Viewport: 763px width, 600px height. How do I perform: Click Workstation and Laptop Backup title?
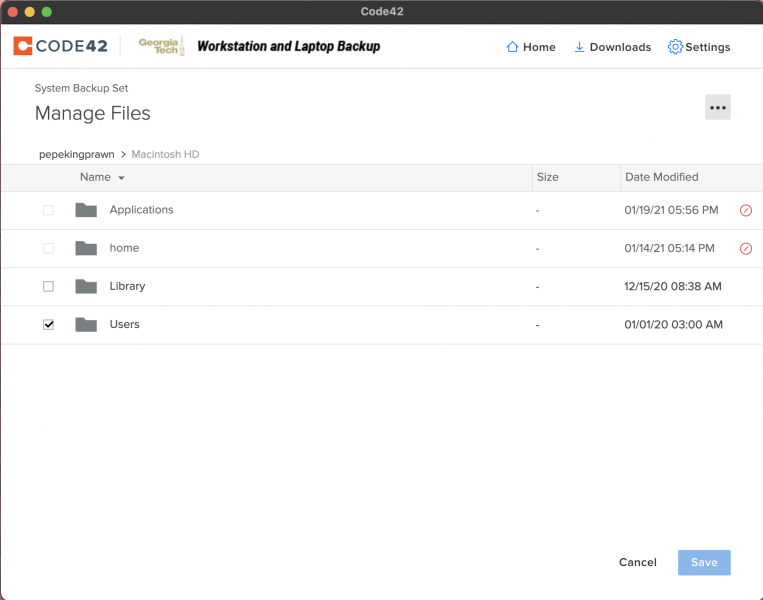pos(289,46)
